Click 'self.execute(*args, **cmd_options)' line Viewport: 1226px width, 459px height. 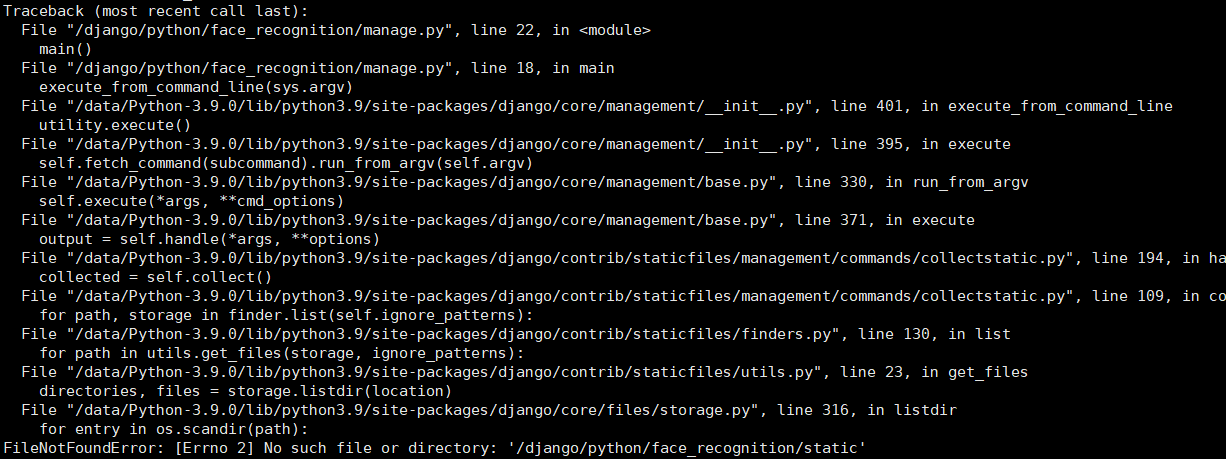click(192, 201)
